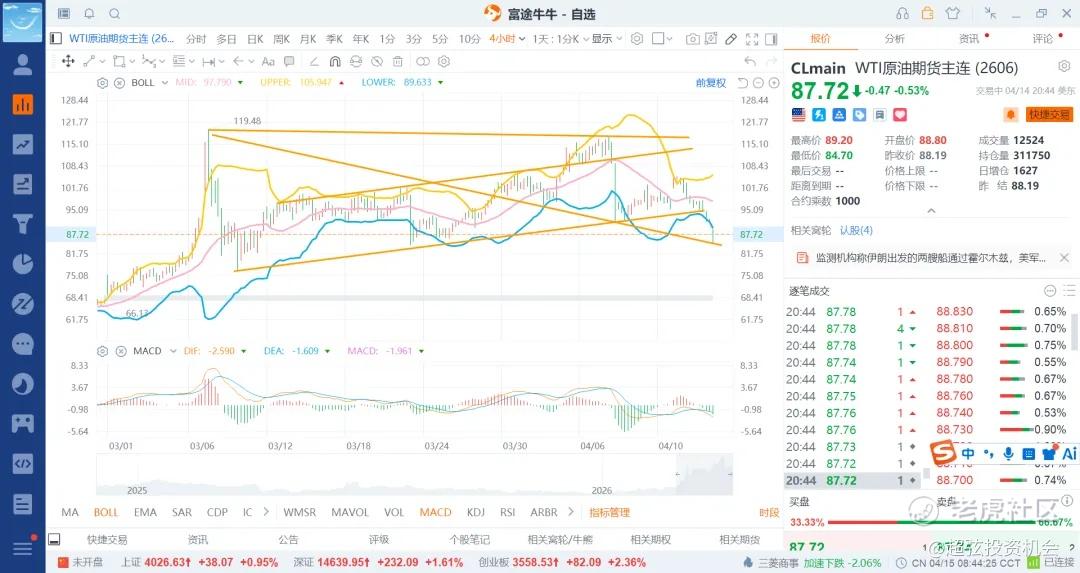Click the collapse icon in bottom-left corner

54,539
